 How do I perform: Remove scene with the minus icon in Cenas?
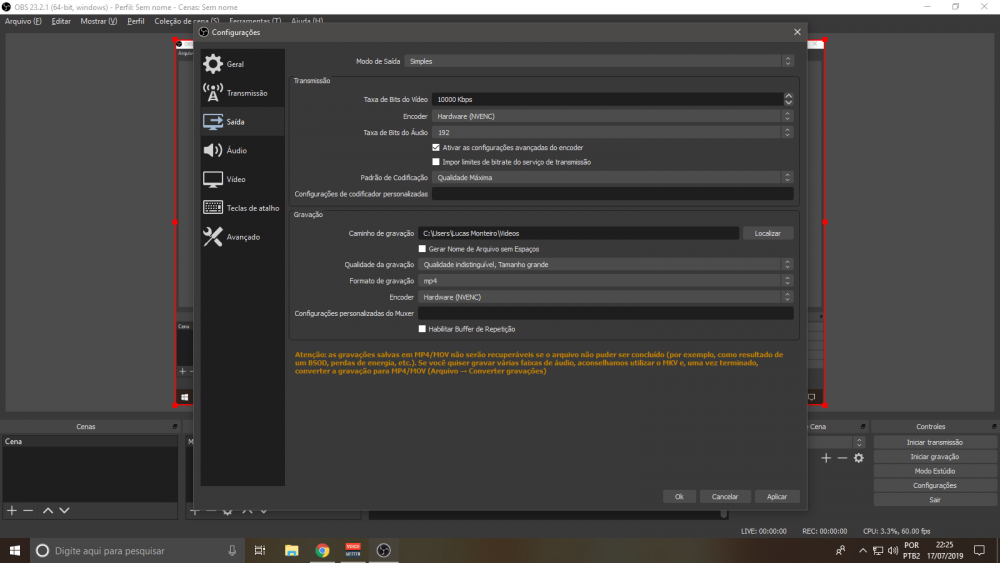click(x=28, y=510)
